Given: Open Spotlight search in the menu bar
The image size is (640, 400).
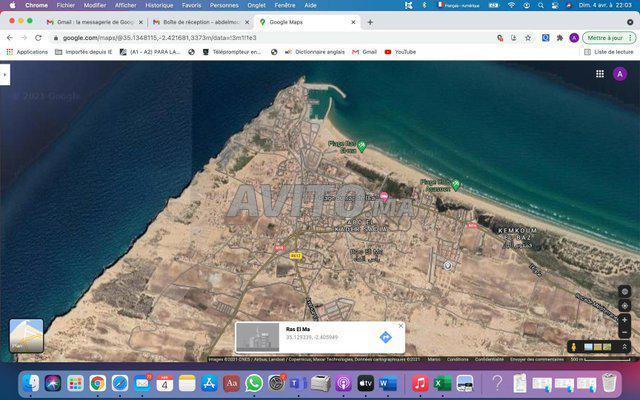Looking at the screenshot, I should coord(540,5).
